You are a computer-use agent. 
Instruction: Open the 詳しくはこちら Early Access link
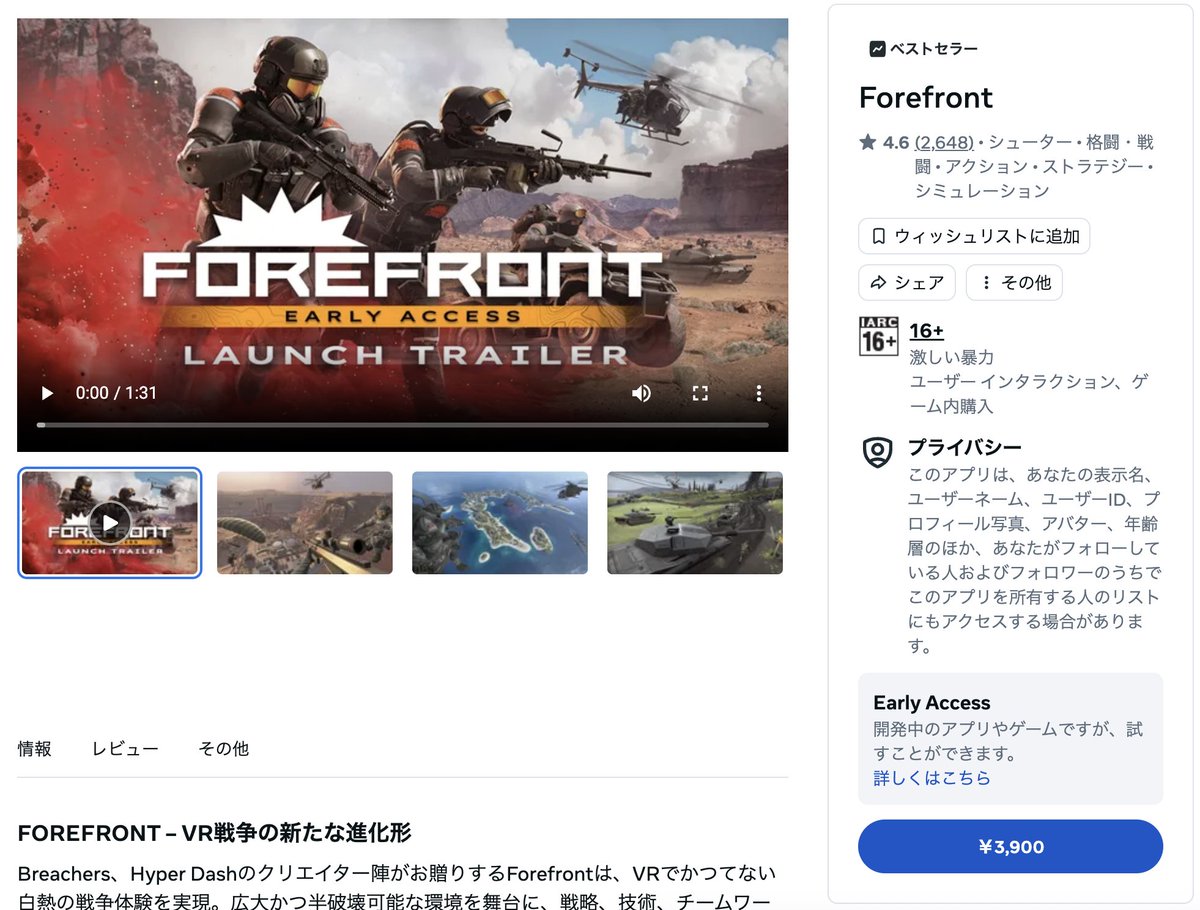(x=932, y=778)
